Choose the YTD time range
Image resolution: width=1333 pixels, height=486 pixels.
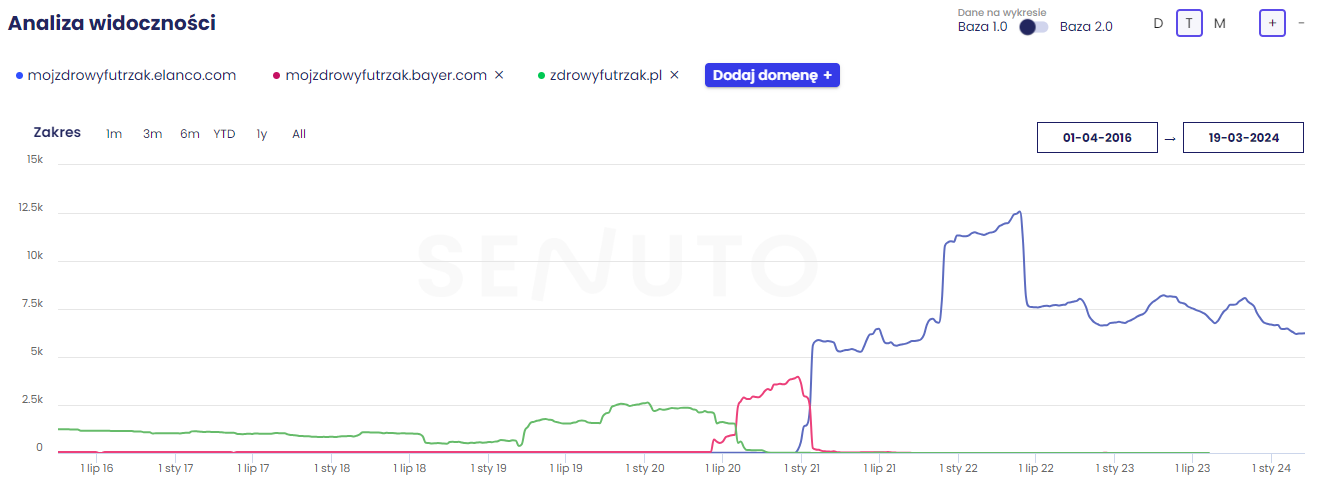[224, 134]
